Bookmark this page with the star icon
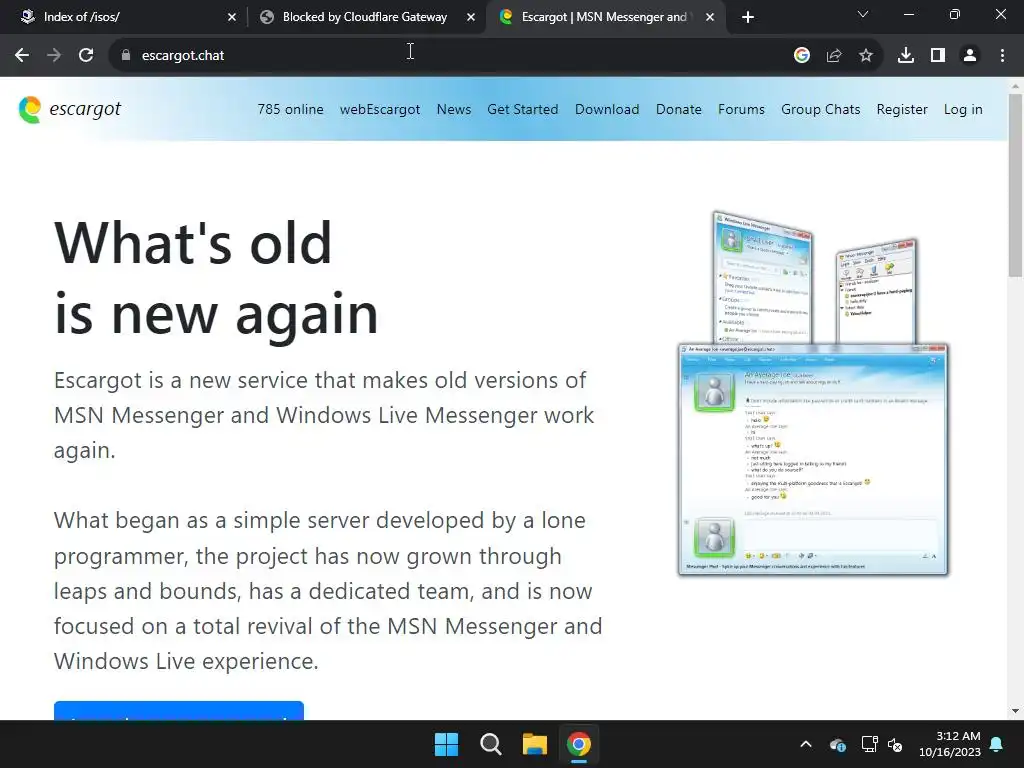Screen dimensions: 1024x768 (x=866, y=56)
